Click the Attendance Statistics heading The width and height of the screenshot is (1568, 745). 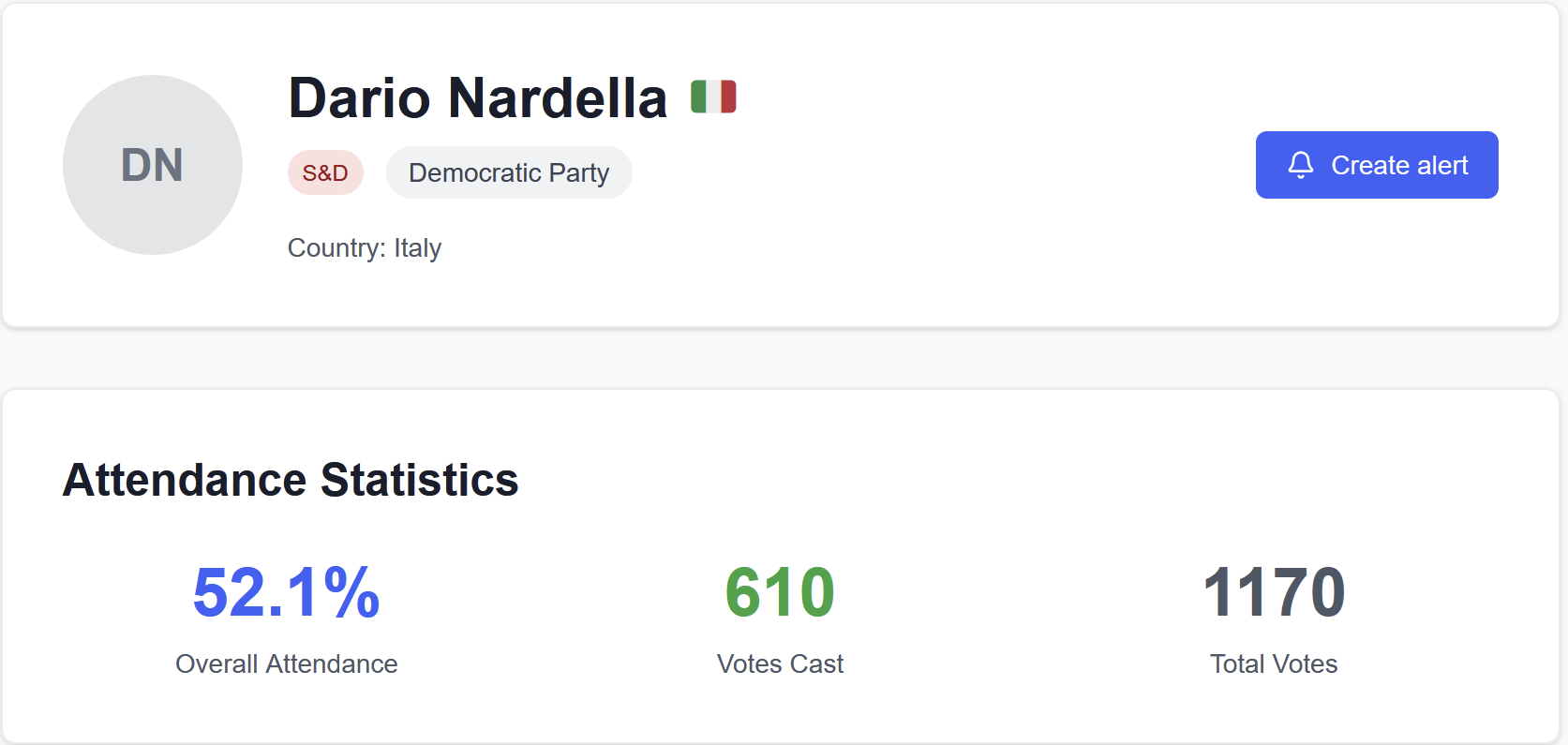point(291,480)
